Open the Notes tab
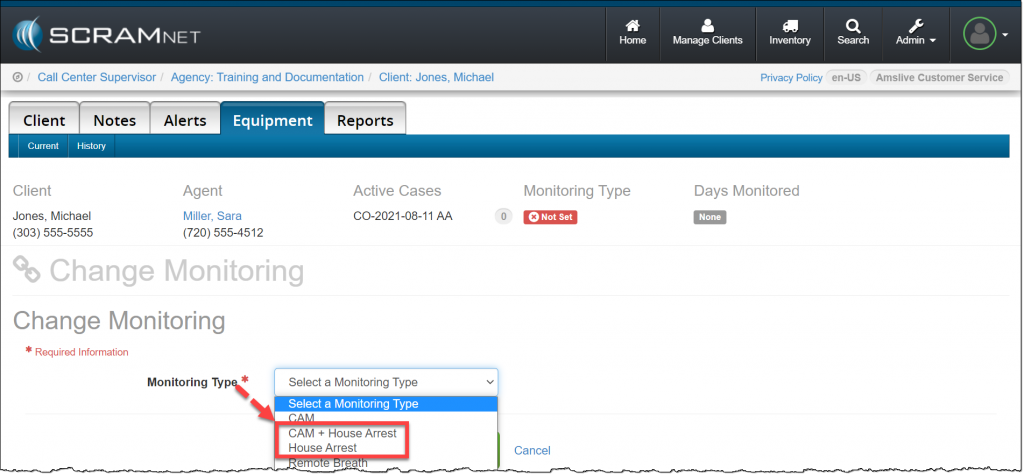The width and height of the screenshot is (1024, 475). click(114, 120)
